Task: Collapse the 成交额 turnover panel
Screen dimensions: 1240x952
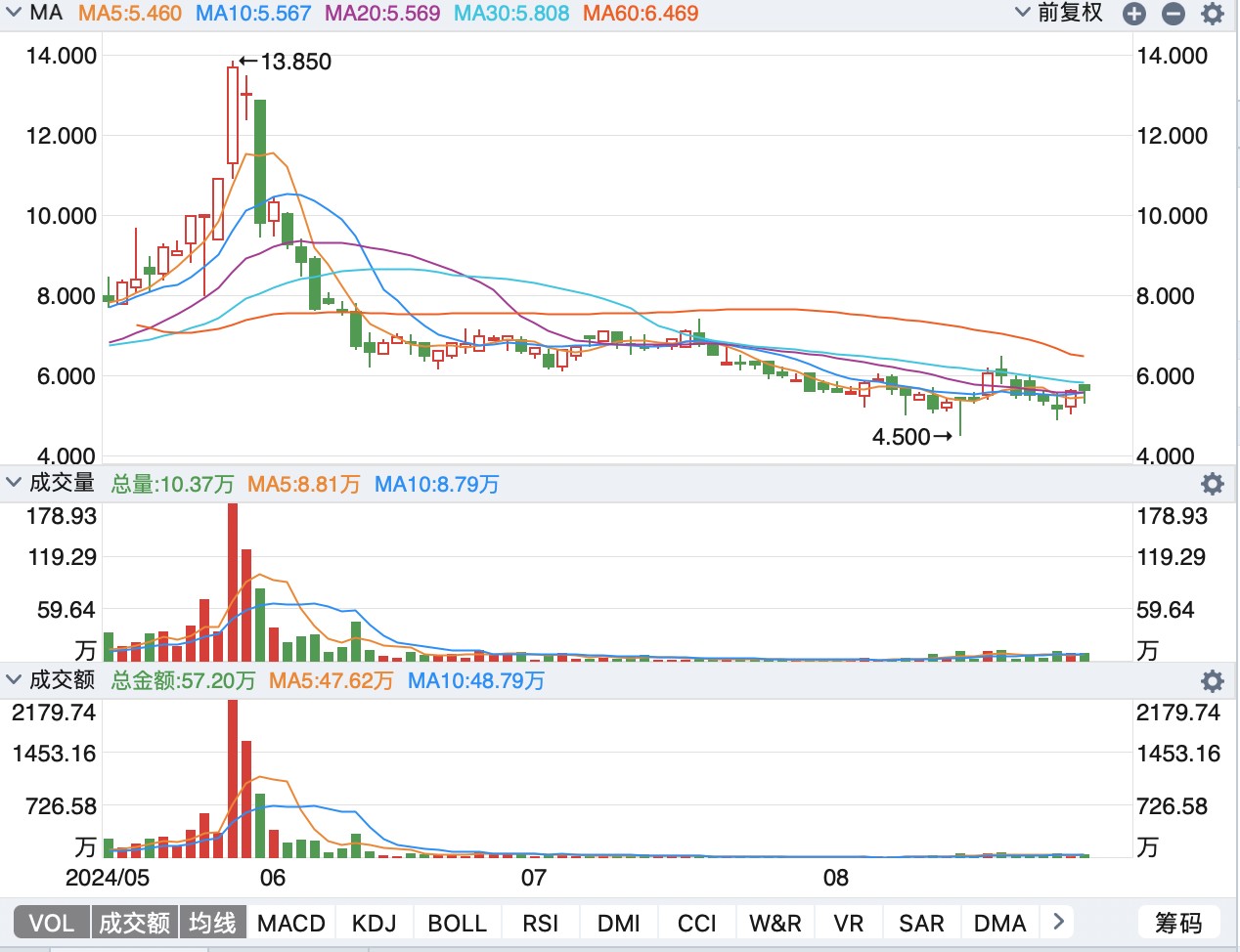Action: tap(14, 679)
